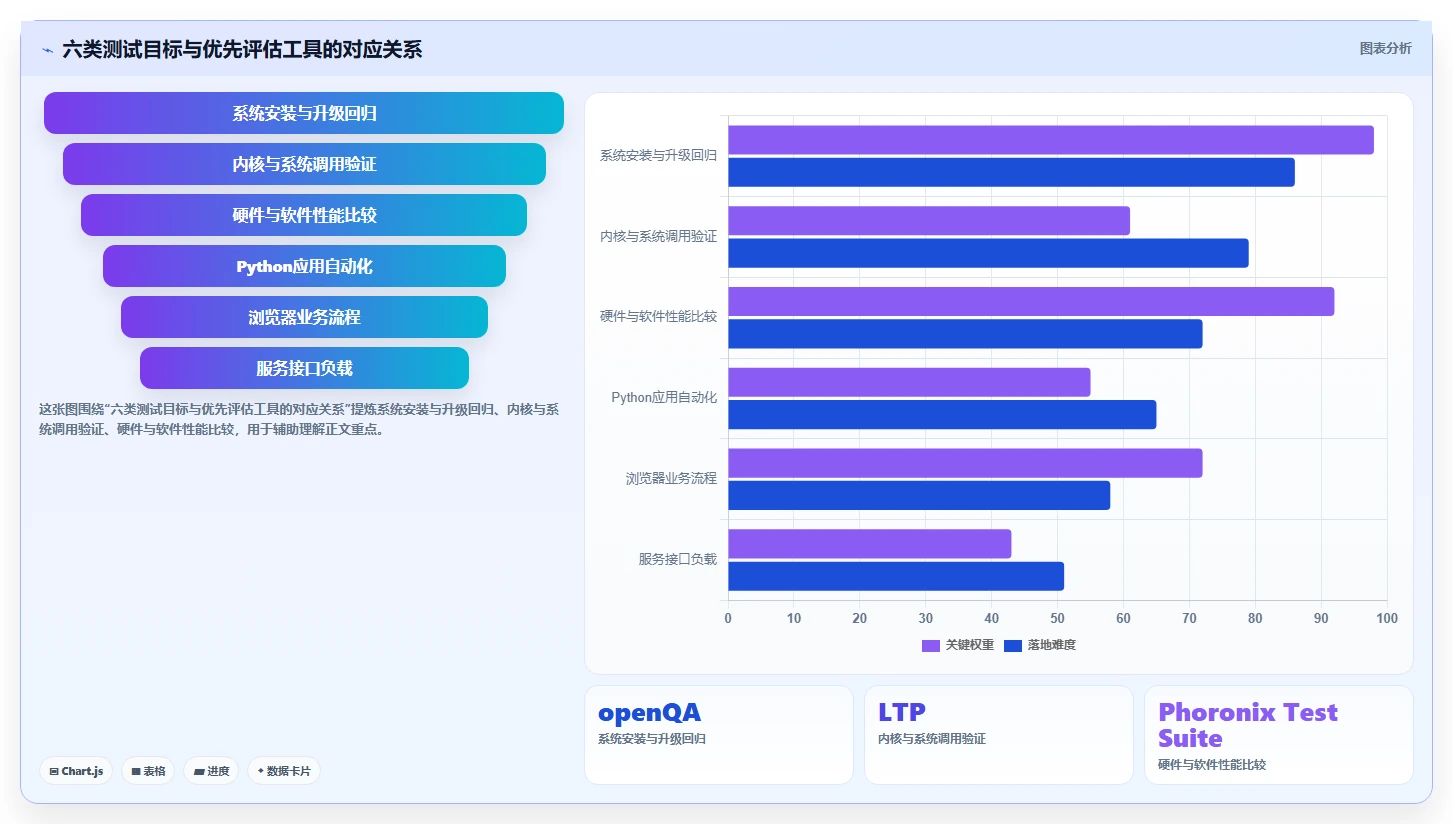1453x824 pixels.
Task: Click the 100 tick on x-axis
Action: click(x=1387, y=618)
